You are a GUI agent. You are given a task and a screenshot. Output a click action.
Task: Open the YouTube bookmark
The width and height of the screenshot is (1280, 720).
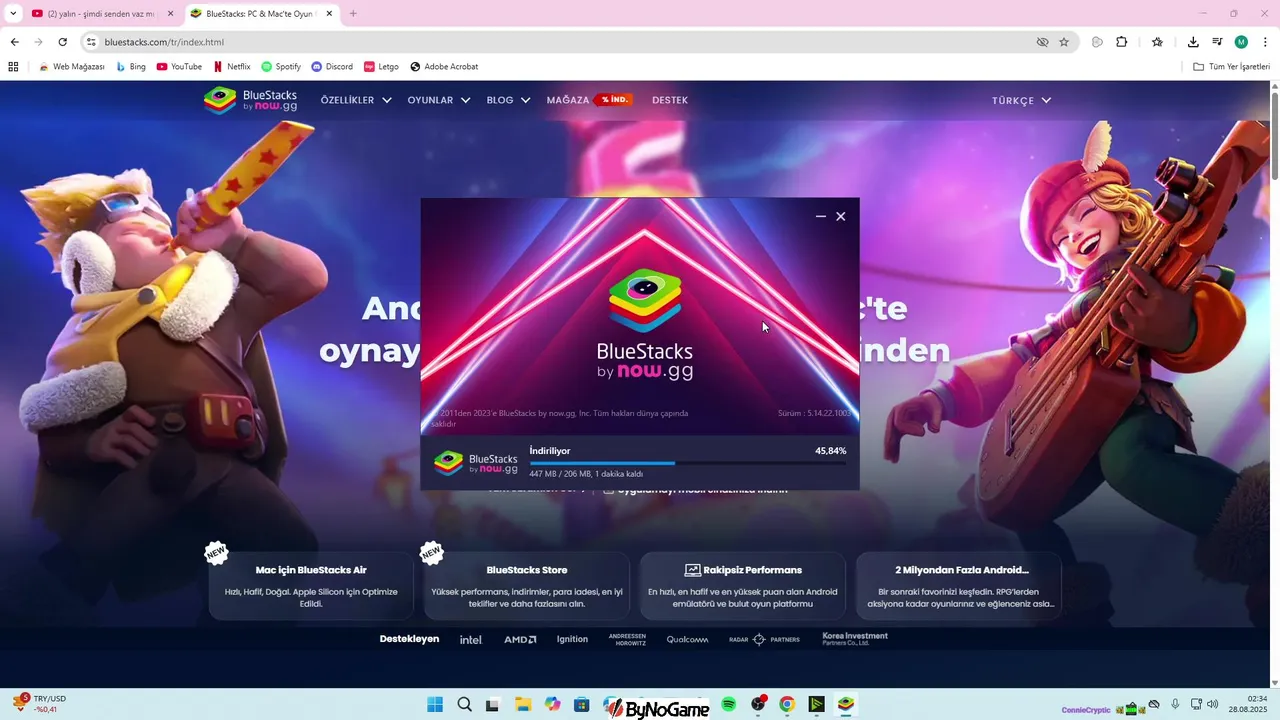(179, 67)
